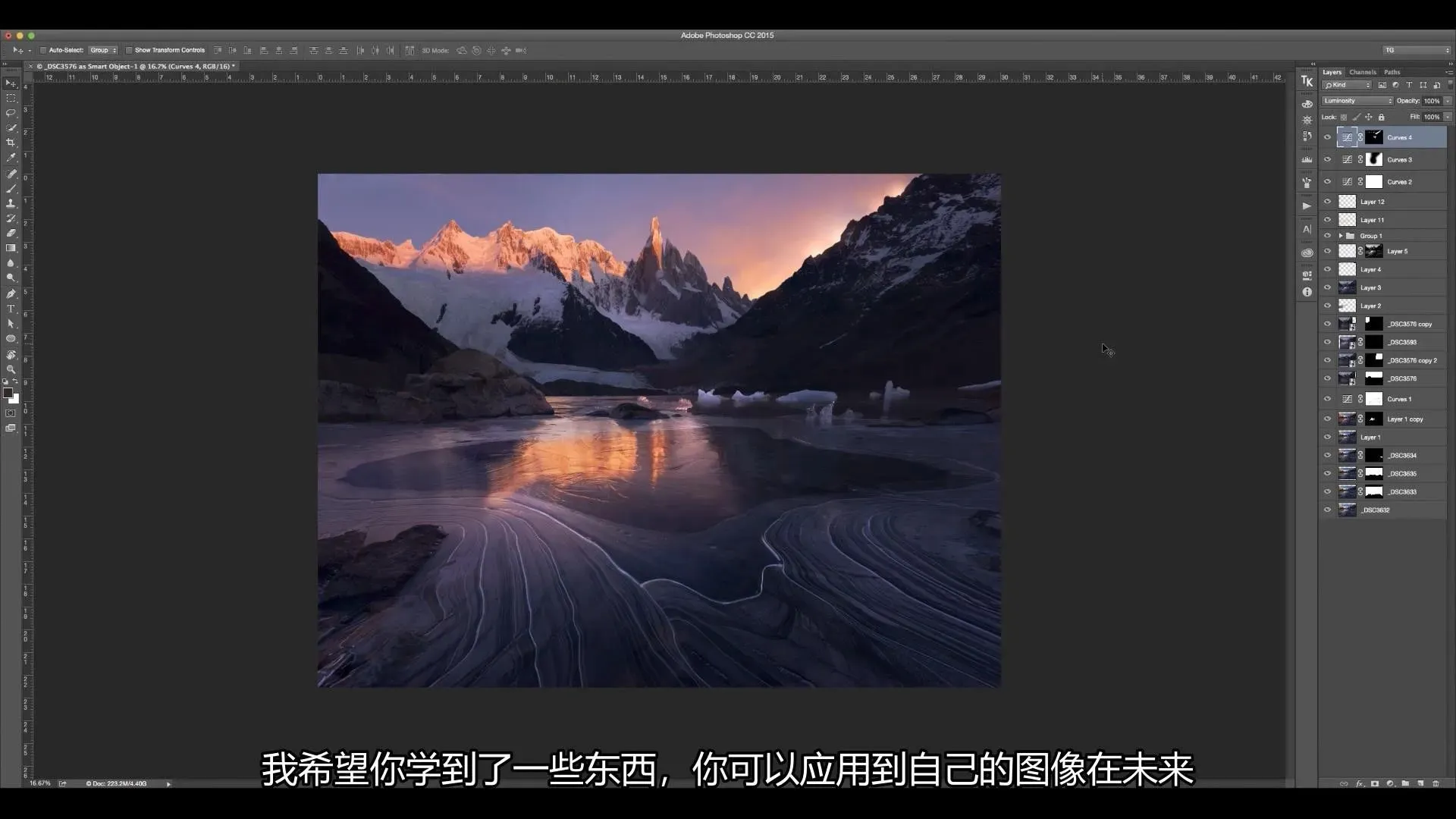Toggle visibility of Layer 12
The height and width of the screenshot is (819, 1456).
pyautogui.click(x=1327, y=202)
